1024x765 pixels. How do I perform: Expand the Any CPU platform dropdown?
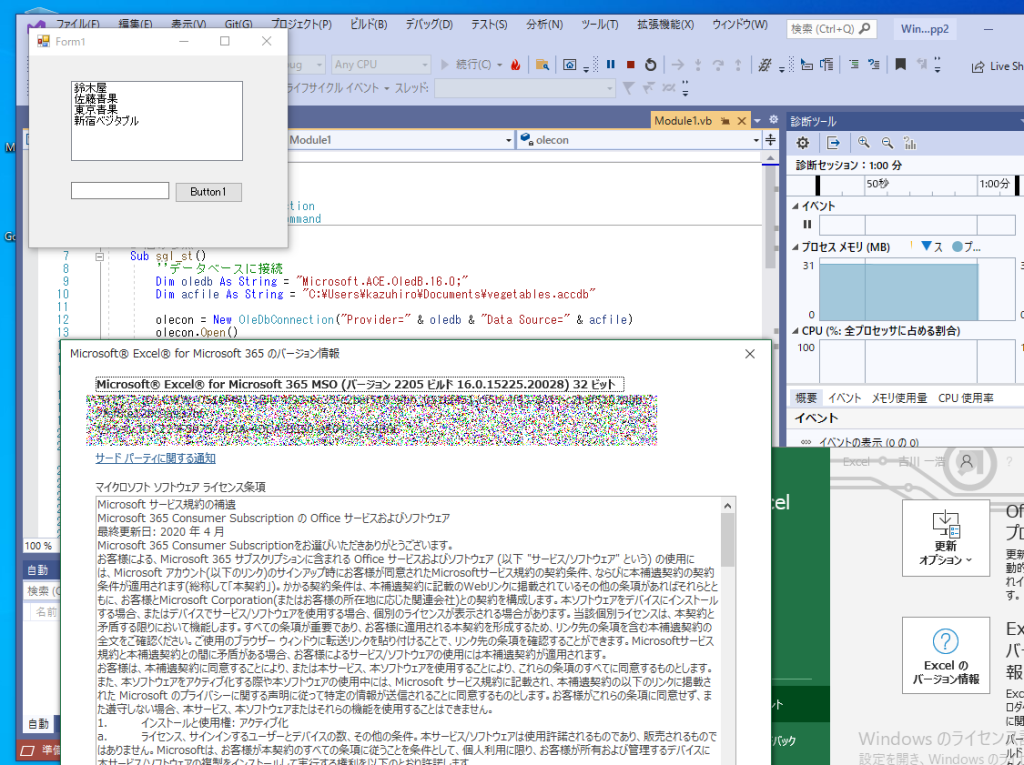coord(422,65)
